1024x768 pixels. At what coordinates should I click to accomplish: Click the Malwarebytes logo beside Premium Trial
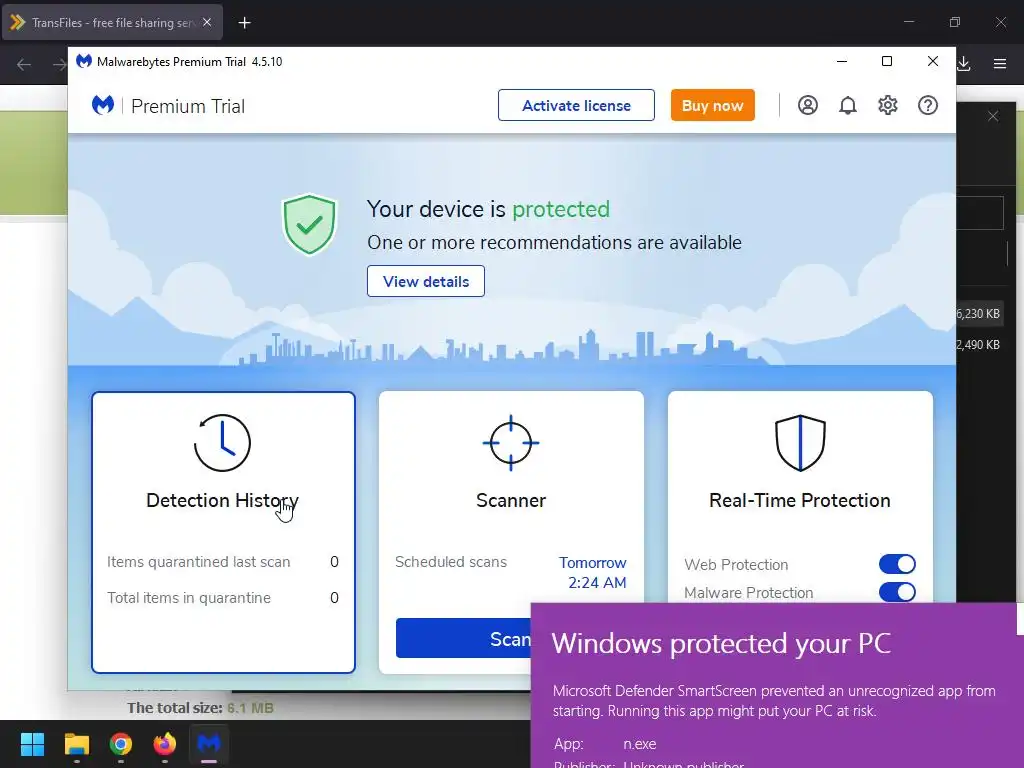coord(103,105)
